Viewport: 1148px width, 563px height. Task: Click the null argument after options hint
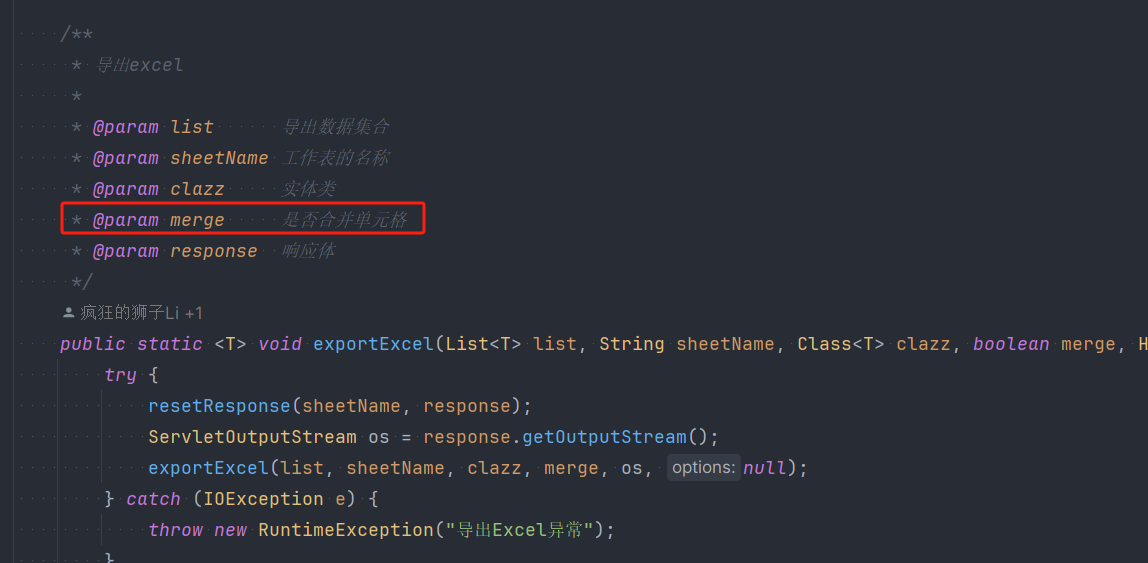765,468
